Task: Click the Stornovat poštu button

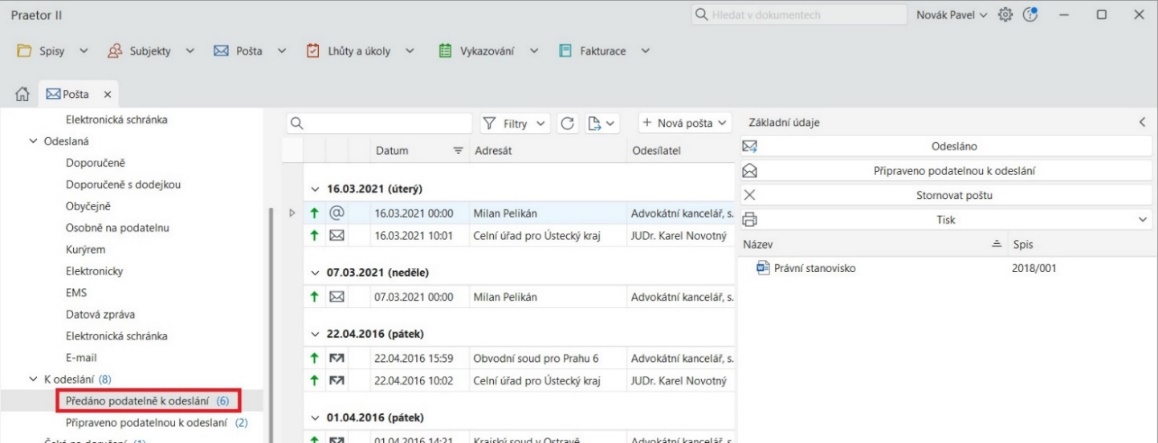Action: pos(946,195)
